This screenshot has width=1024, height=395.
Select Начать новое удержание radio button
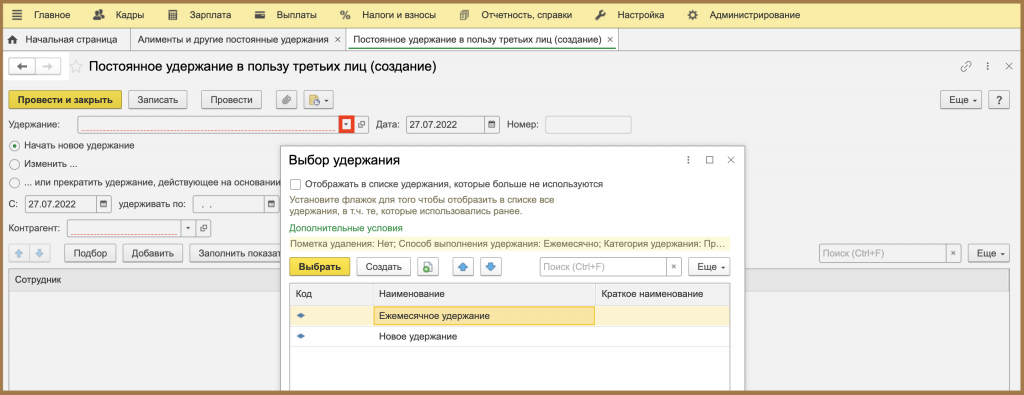[x=15, y=146]
